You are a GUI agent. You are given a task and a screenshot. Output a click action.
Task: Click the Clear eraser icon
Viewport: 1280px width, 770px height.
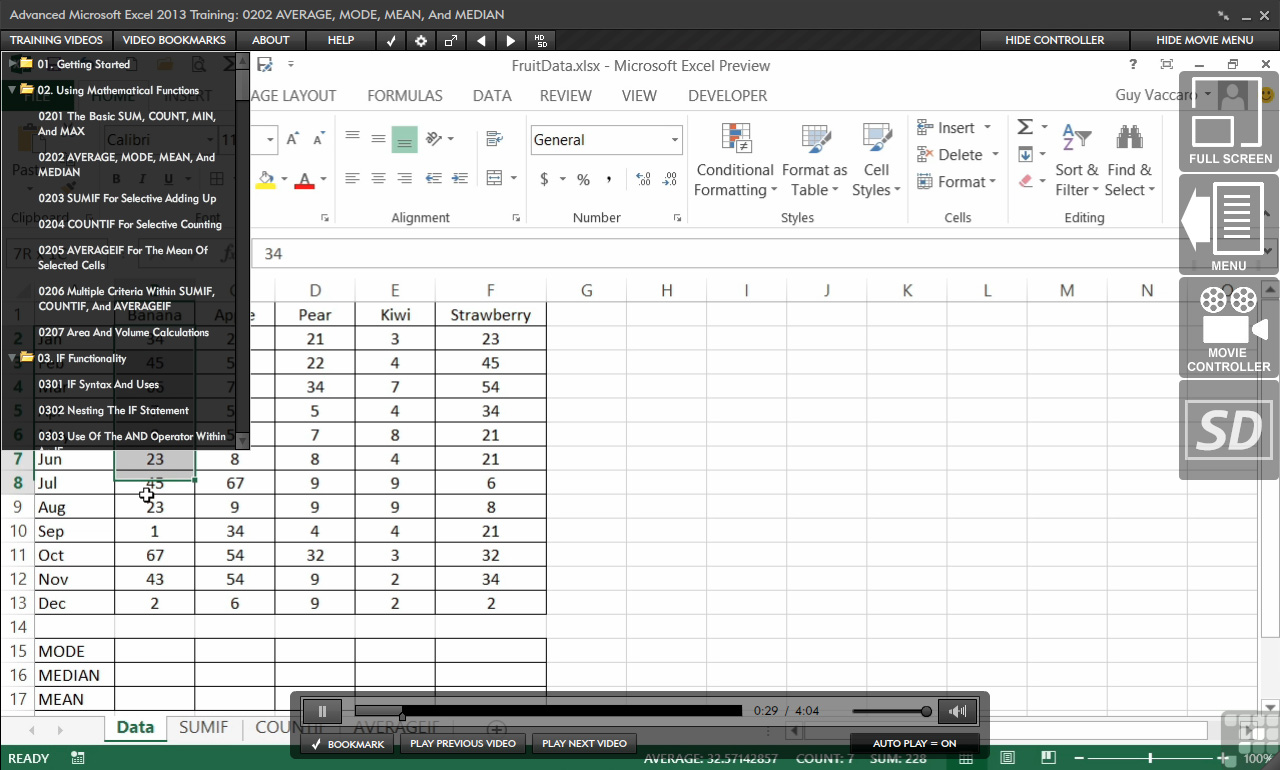pos(1025,181)
